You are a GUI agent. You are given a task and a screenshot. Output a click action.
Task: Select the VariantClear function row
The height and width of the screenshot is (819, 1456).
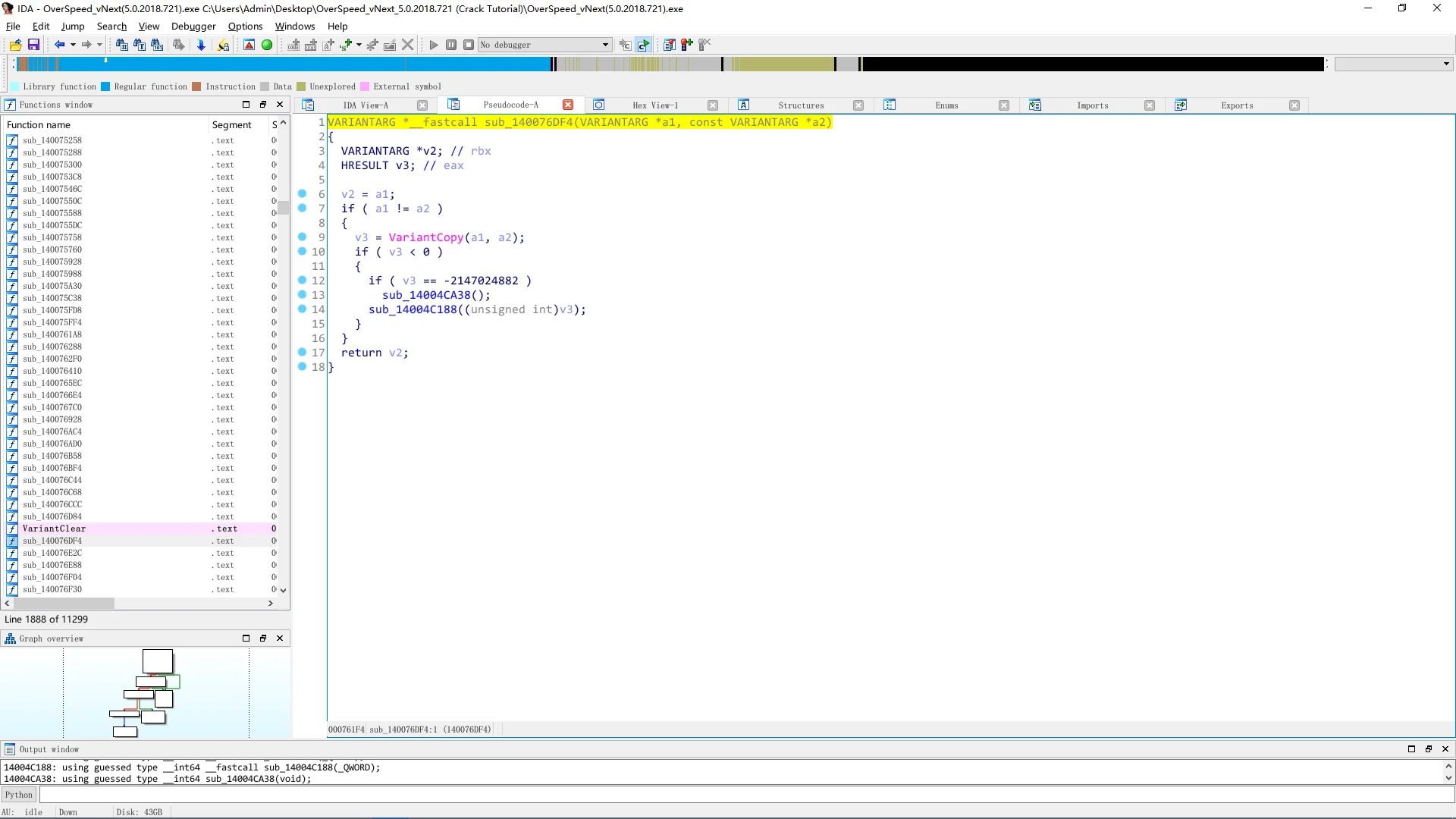click(x=141, y=529)
